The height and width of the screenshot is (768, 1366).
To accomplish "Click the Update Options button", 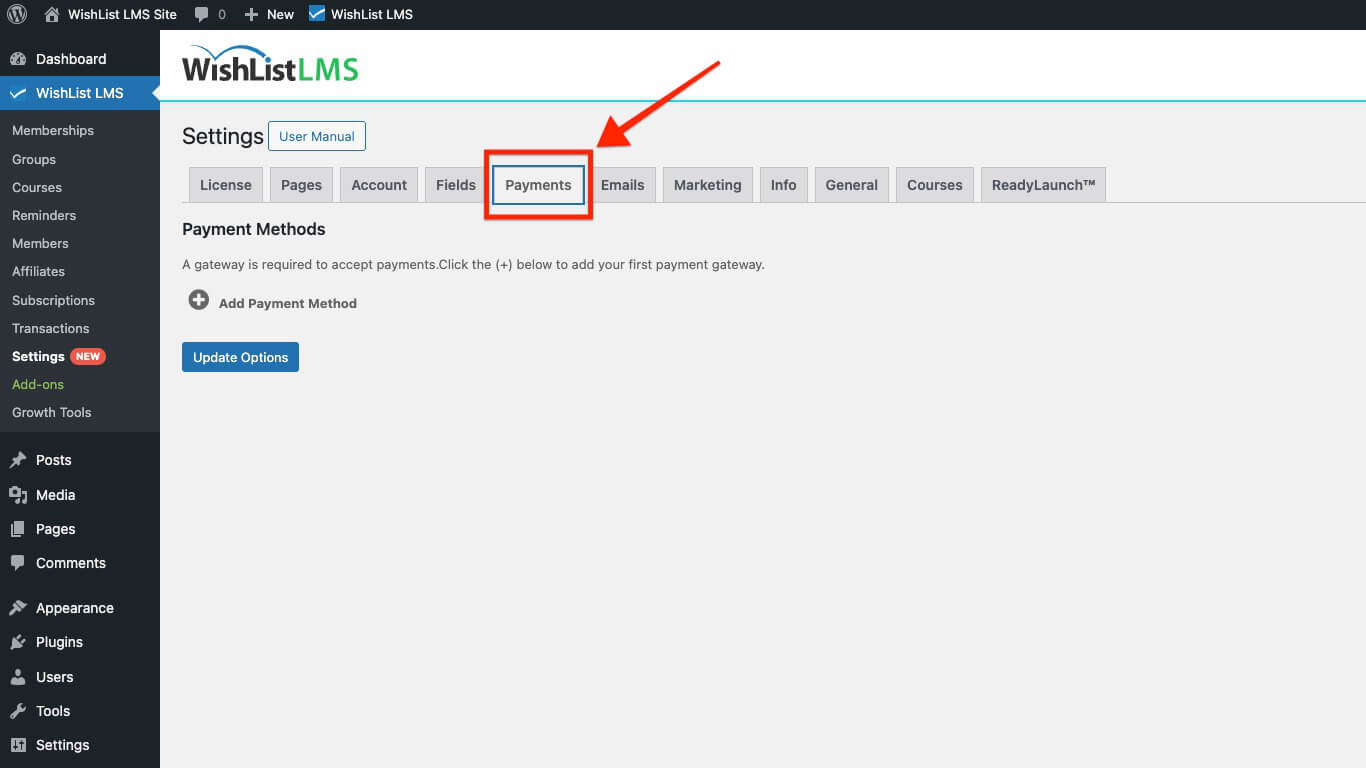I will 240,356.
